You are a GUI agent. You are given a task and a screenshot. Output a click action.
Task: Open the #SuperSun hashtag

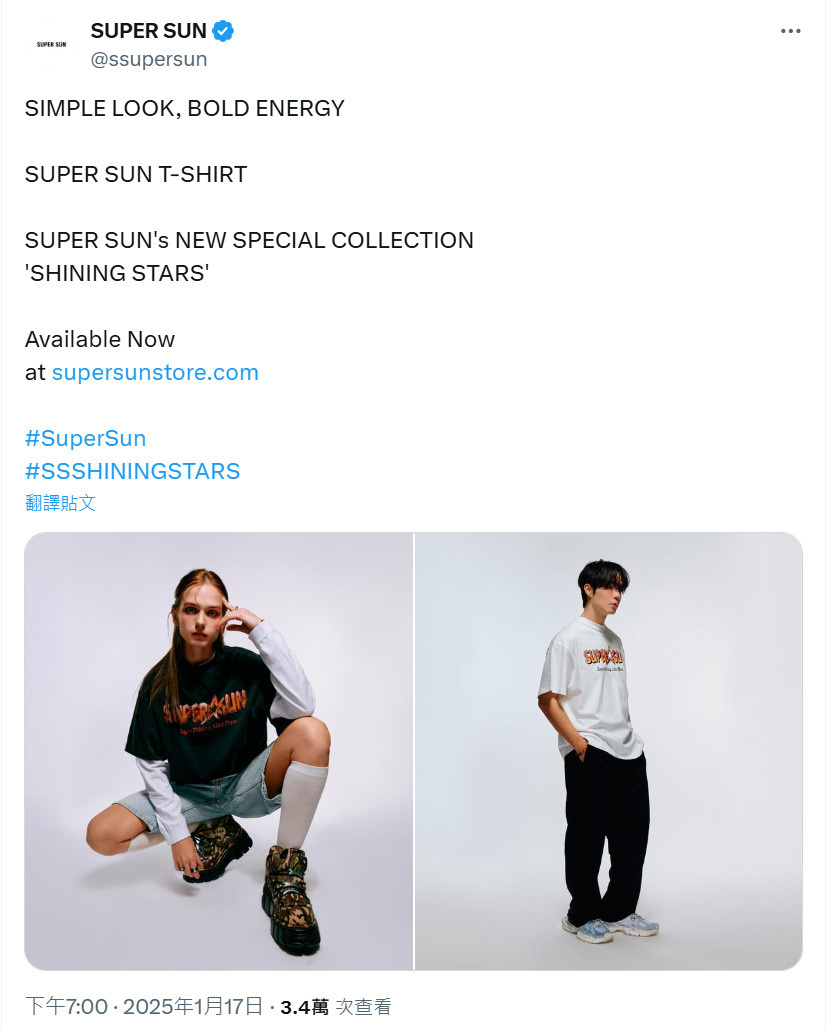click(85, 438)
